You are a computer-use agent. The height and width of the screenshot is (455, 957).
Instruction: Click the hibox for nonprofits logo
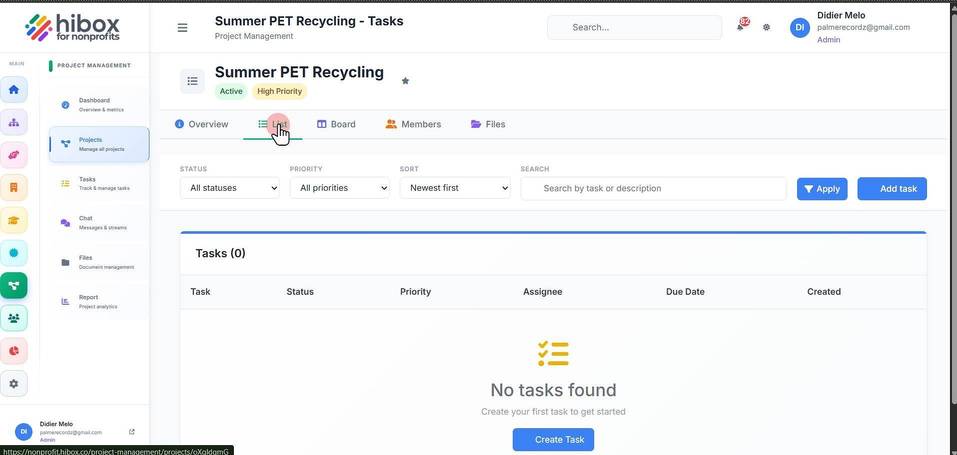tap(72, 27)
